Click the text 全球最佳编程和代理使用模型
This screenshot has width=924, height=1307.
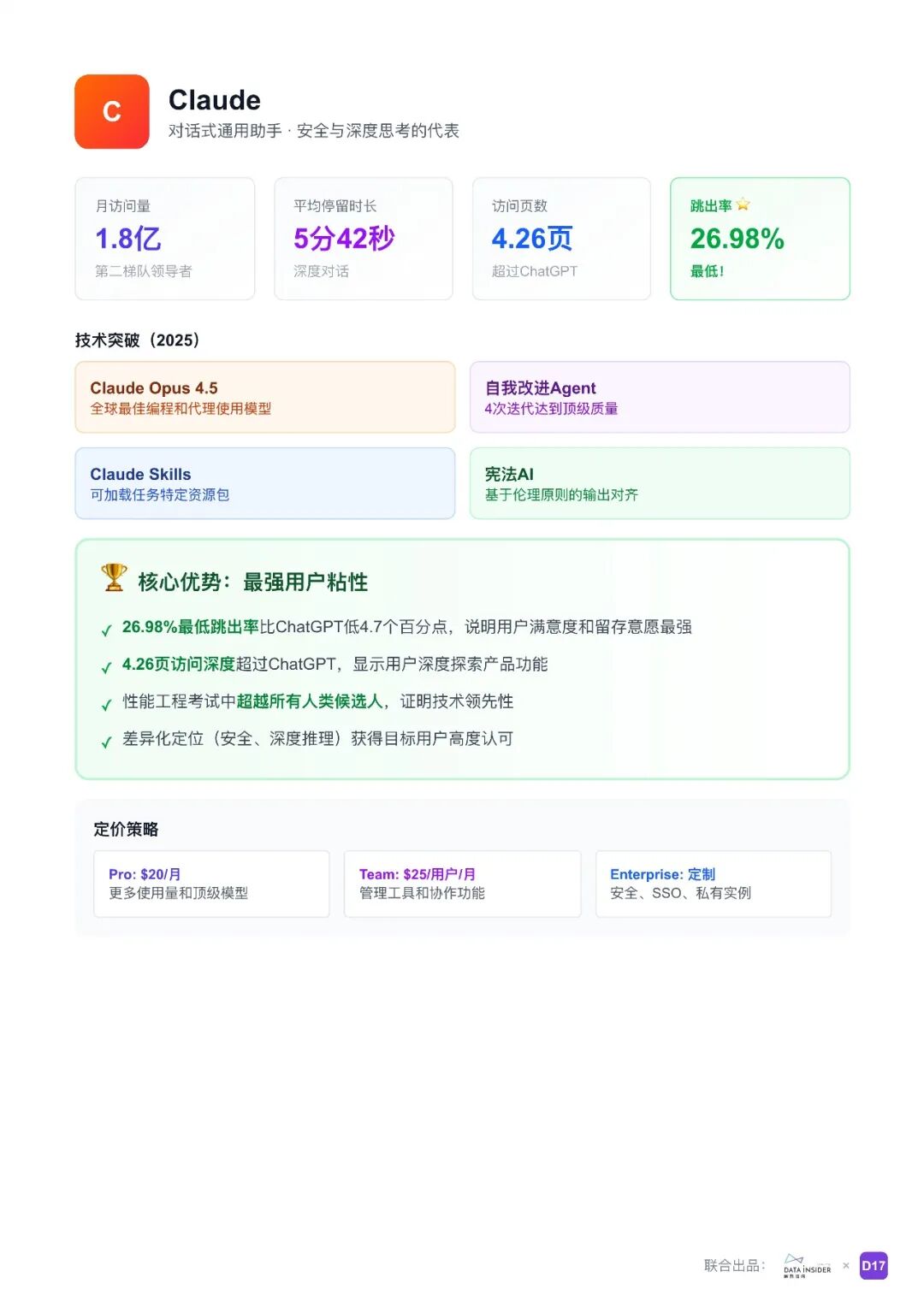181,409
